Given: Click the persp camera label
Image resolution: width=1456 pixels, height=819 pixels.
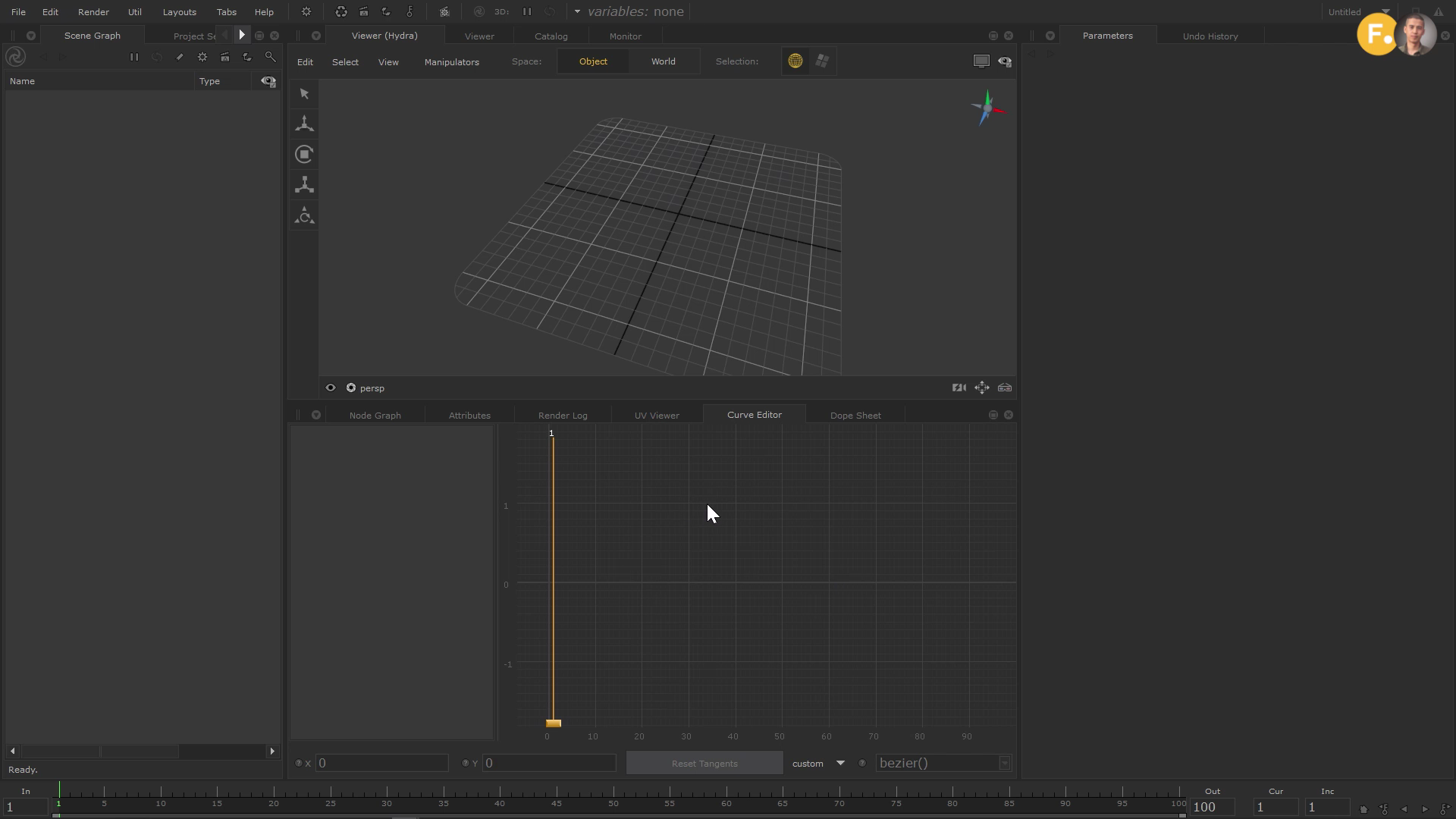Looking at the screenshot, I should (372, 388).
